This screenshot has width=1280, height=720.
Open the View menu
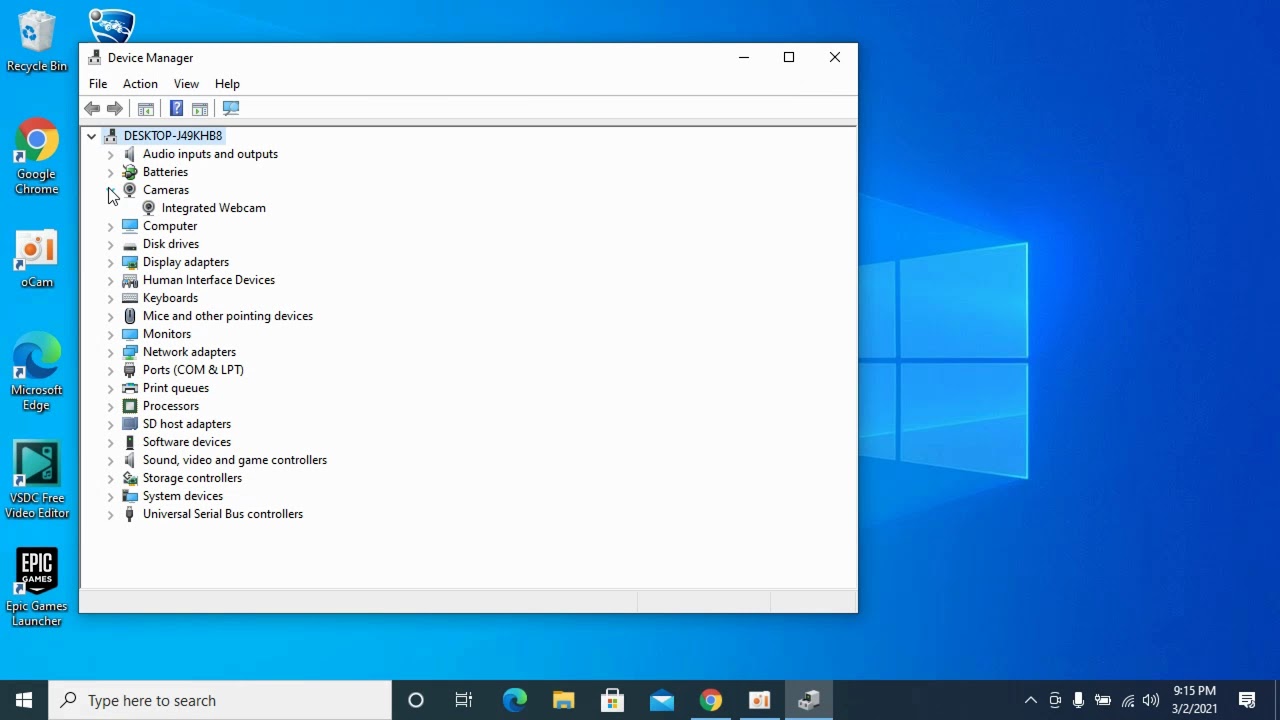click(x=186, y=84)
